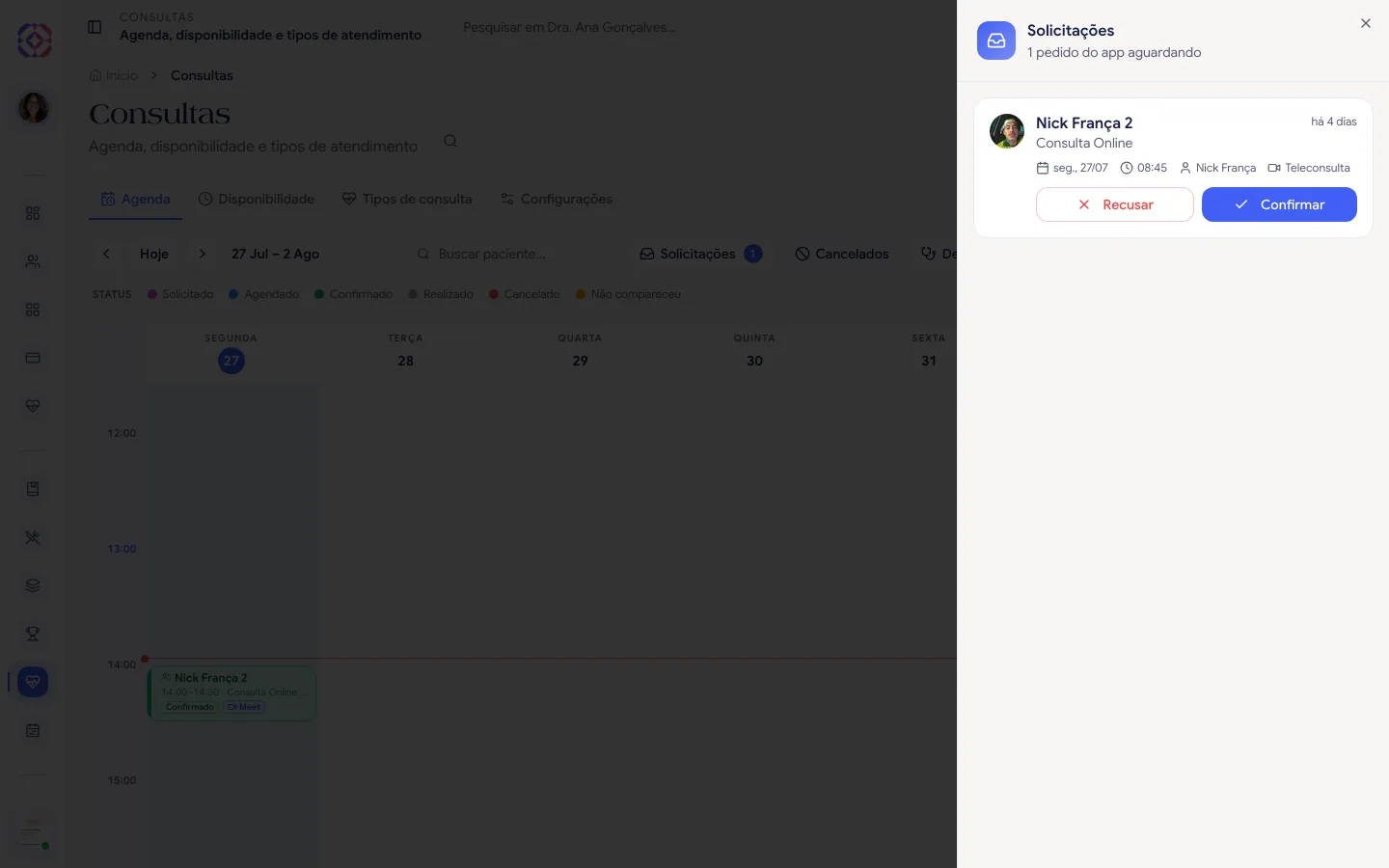The image size is (1389, 868).
Task: Open the user profile avatar in the sidebar
Action: coord(34,107)
